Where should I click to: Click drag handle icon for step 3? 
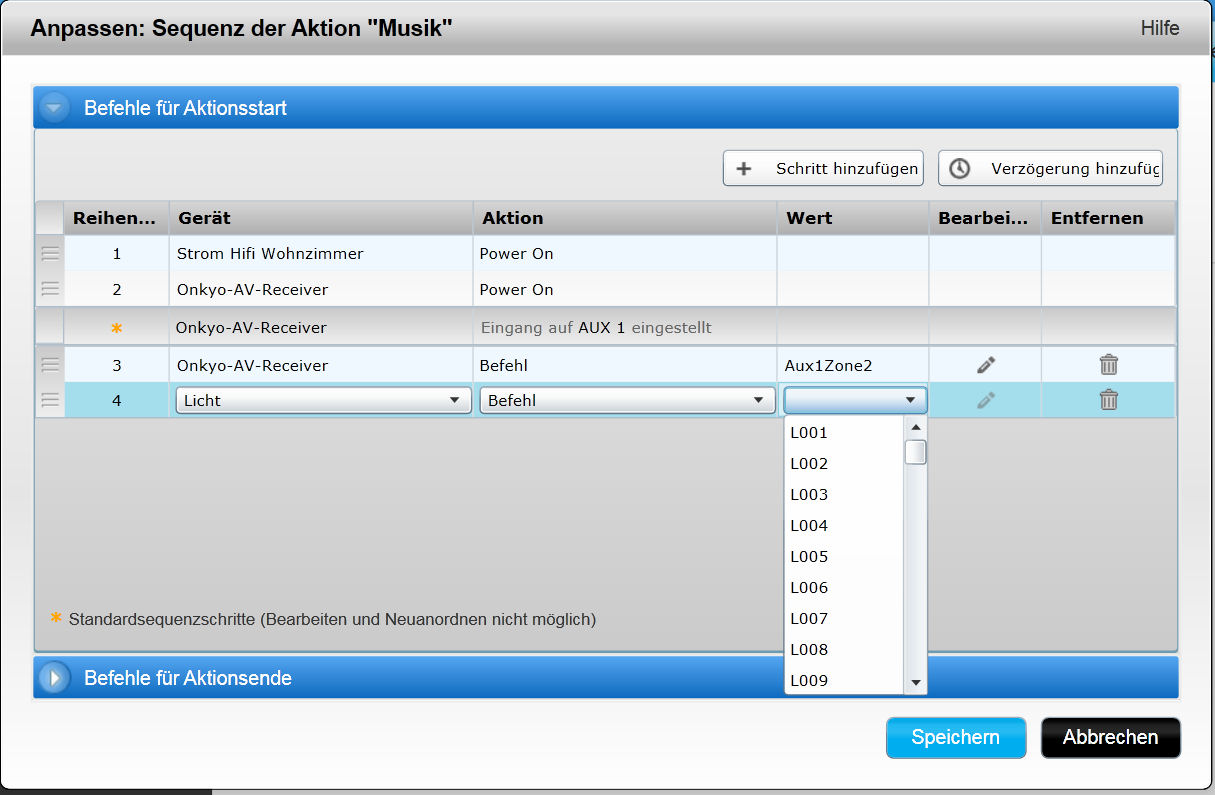(50, 365)
